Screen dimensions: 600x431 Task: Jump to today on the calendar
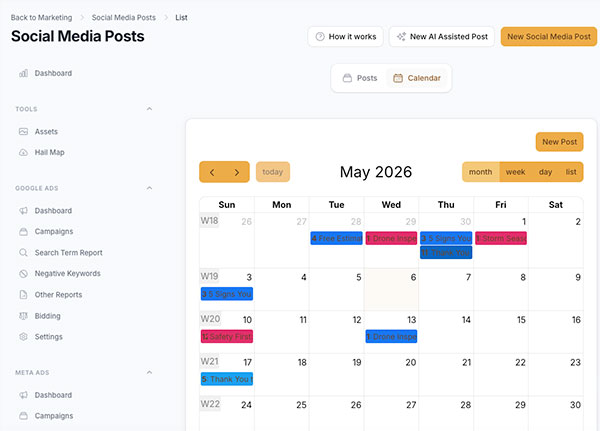tap(273, 172)
